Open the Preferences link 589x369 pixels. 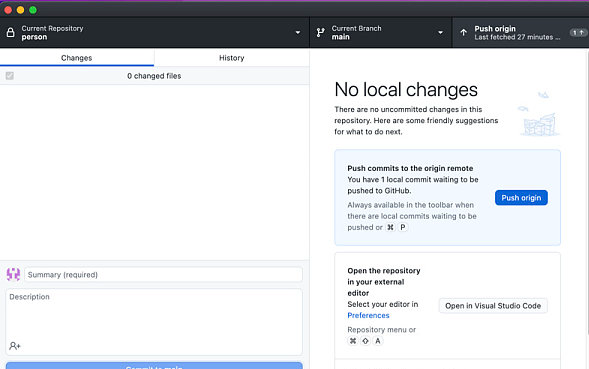[368, 316]
